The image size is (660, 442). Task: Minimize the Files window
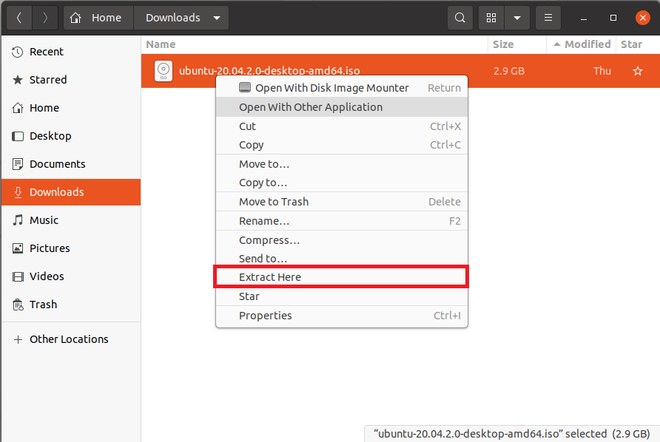point(583,18)
